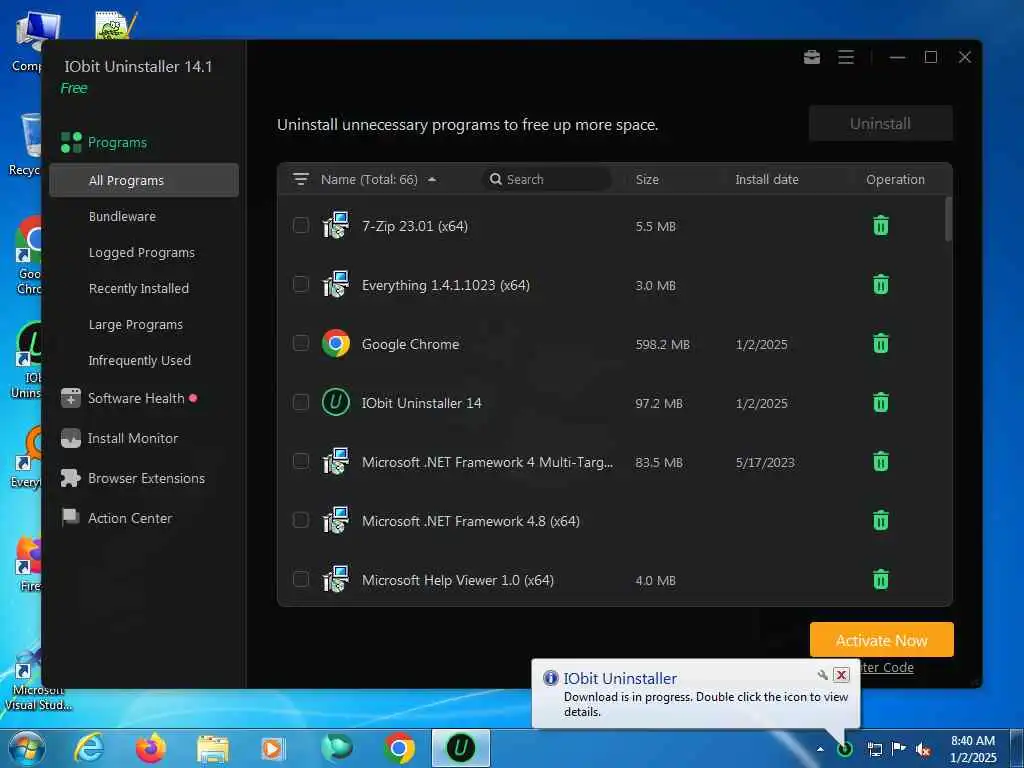Open Windows Explorer folder in taskbar

213,748
